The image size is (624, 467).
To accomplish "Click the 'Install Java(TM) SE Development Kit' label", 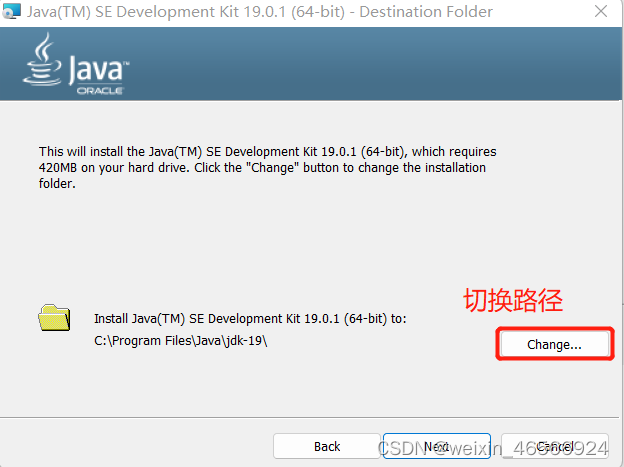I will tap(250, 318).
